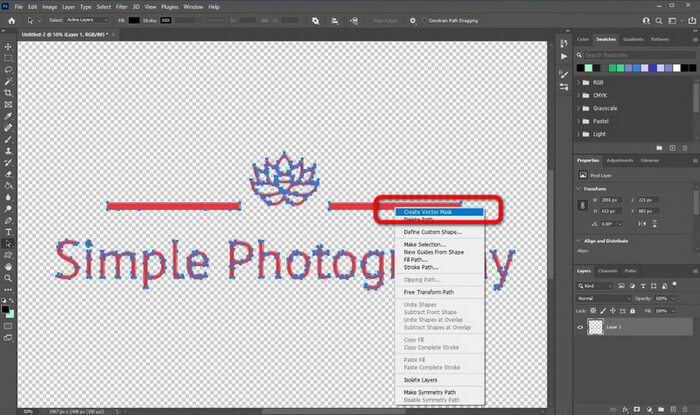Open the Normal blend mode dropdown
Viewport: 700px width, 415px height.
click(604, 299)
